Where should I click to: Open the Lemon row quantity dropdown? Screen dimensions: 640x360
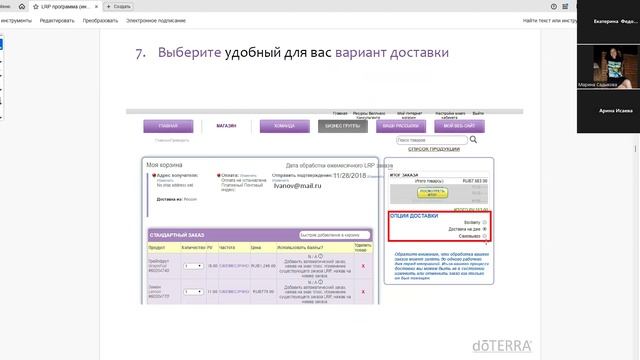pyautogui.click(x=193, y=292)
